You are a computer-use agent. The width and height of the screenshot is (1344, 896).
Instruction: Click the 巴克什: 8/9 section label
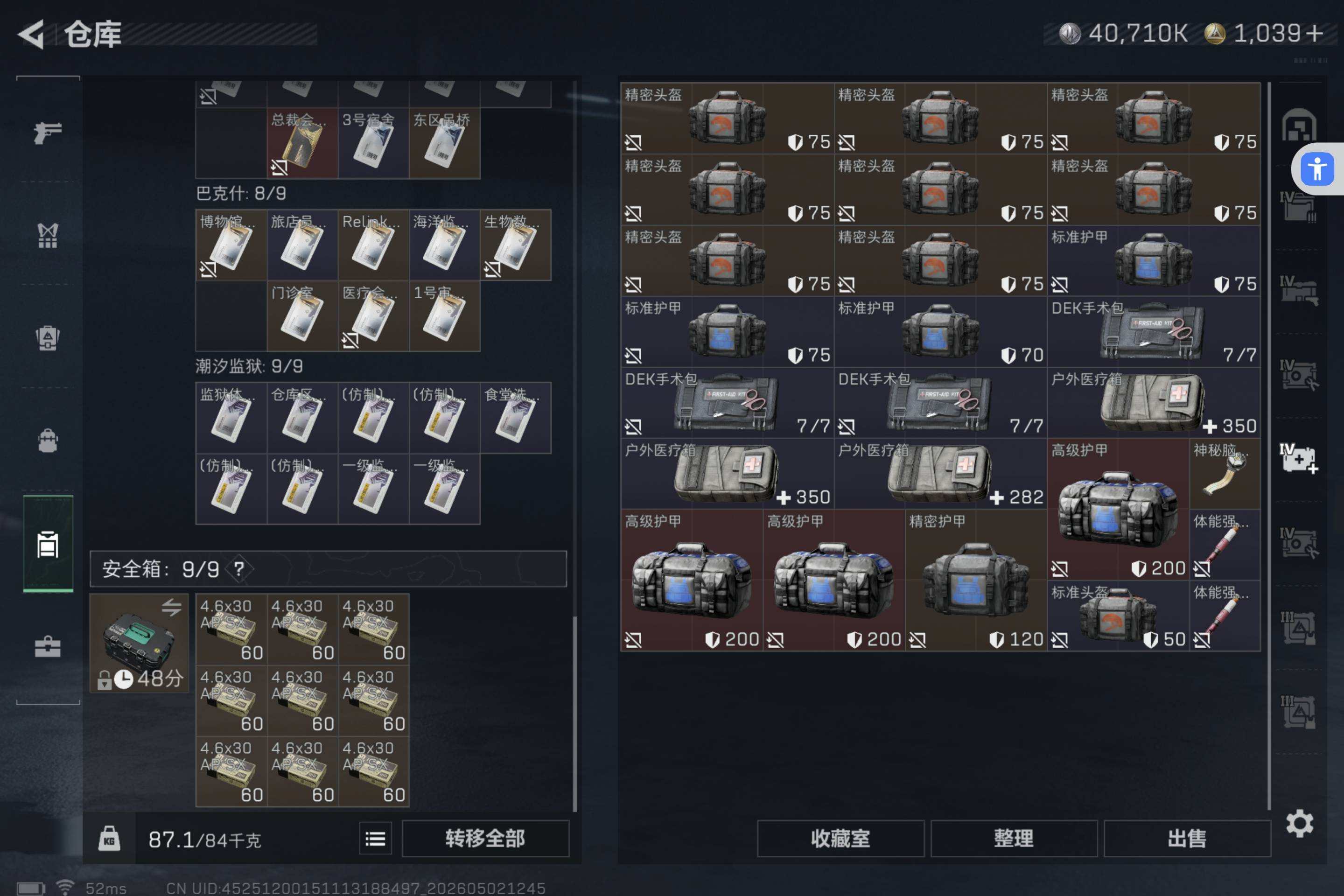click(241, 194)
